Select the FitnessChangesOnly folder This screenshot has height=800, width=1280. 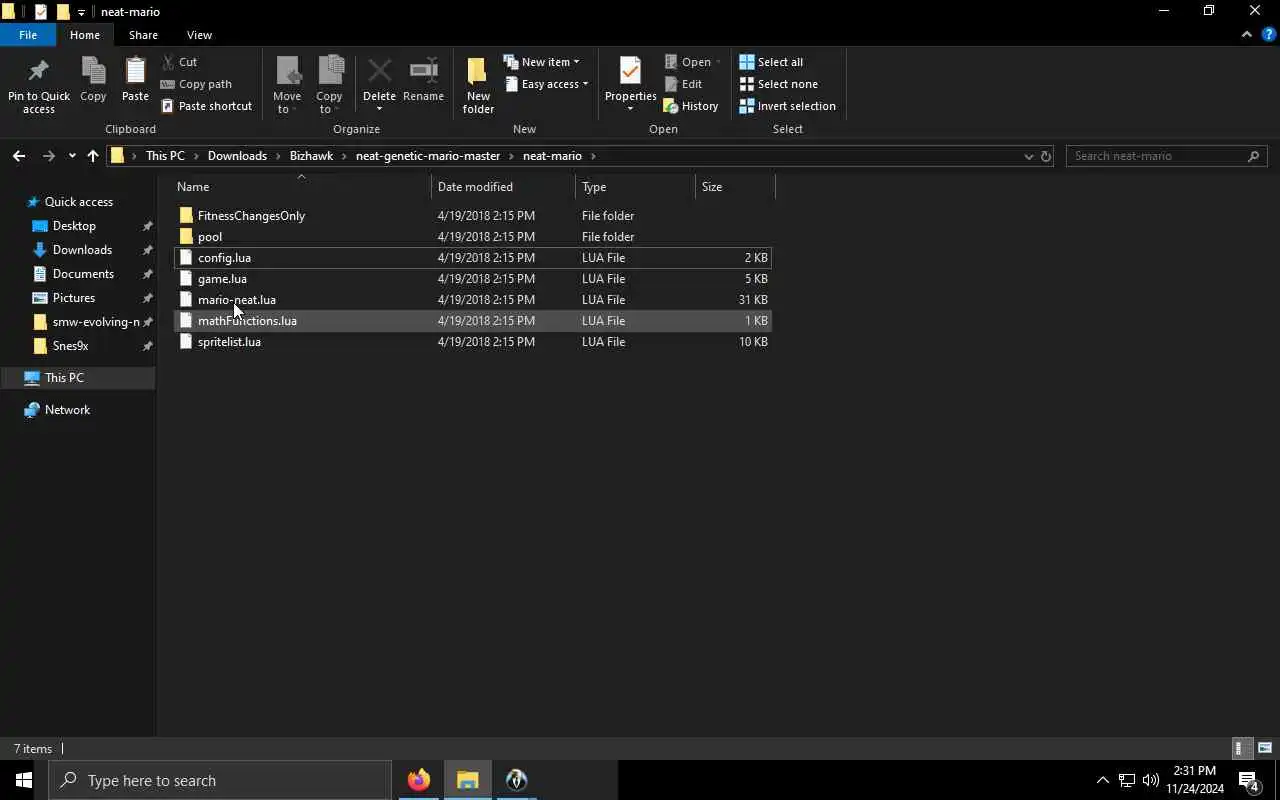pos(472,216)
